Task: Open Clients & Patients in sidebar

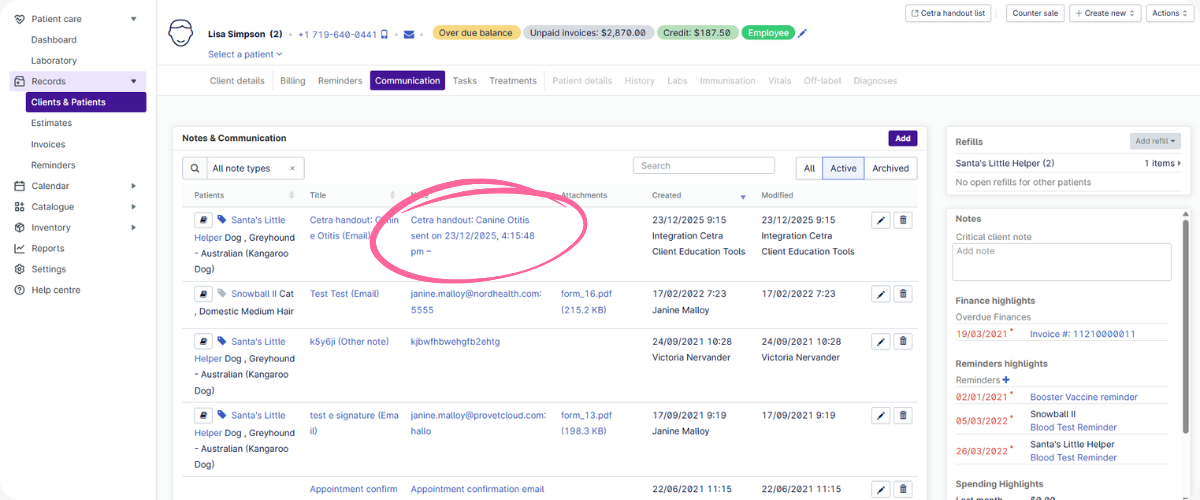Action: click(x=86, y=102)
